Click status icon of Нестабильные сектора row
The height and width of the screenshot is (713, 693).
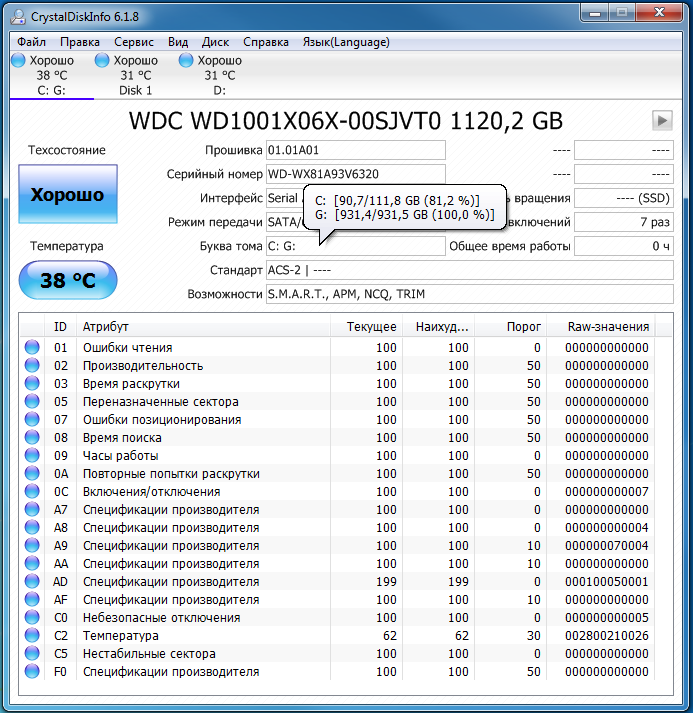coord(32,653)
